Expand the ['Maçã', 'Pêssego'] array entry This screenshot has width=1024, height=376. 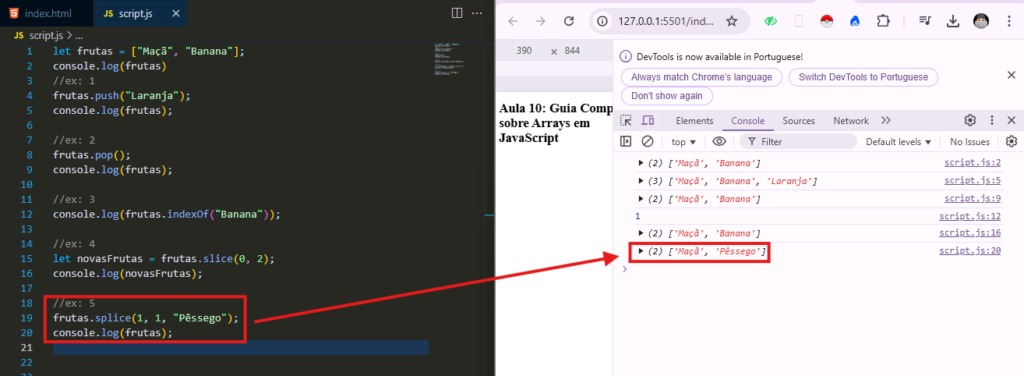click(x=641, y=251)
